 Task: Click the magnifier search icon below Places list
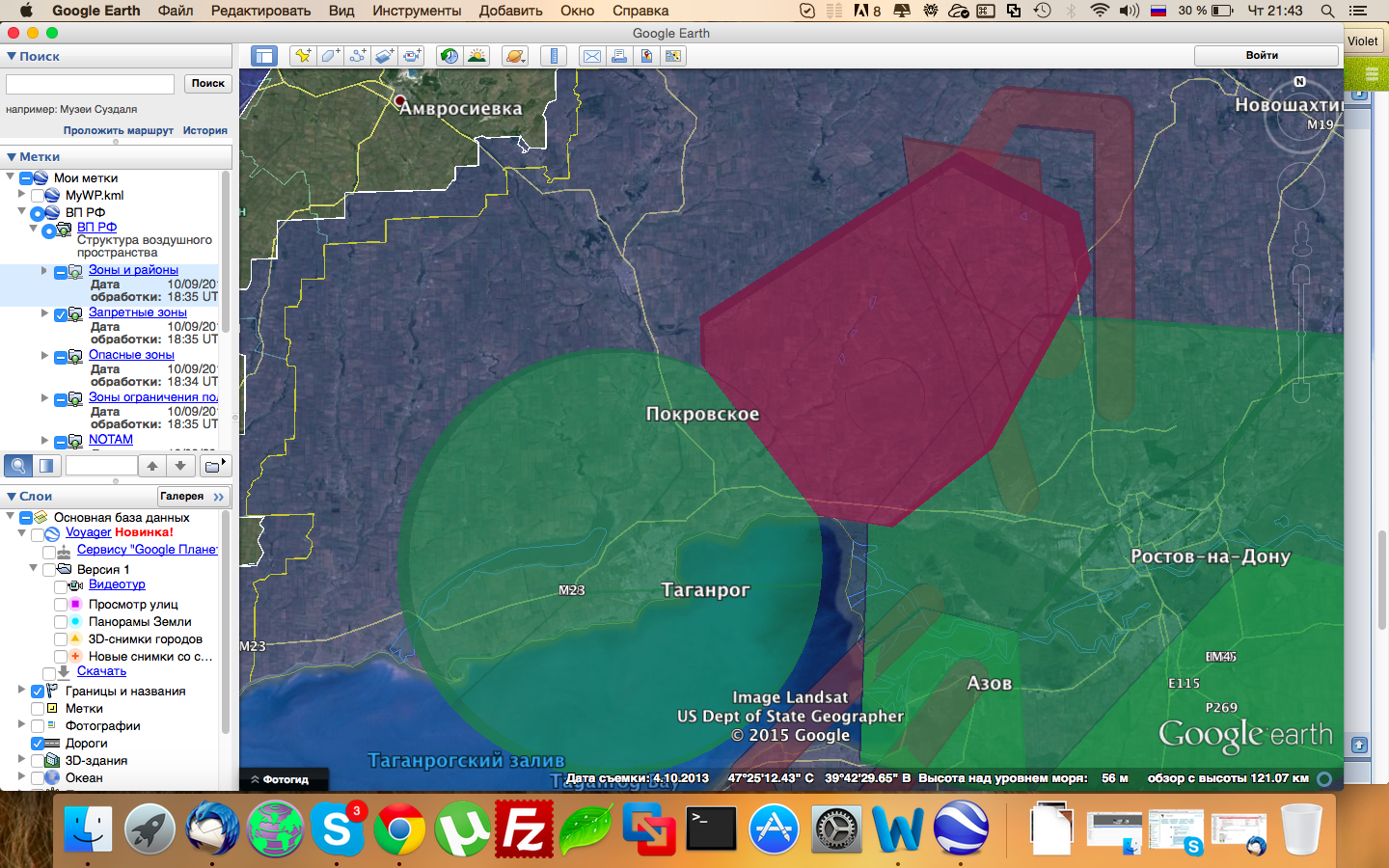18,466
